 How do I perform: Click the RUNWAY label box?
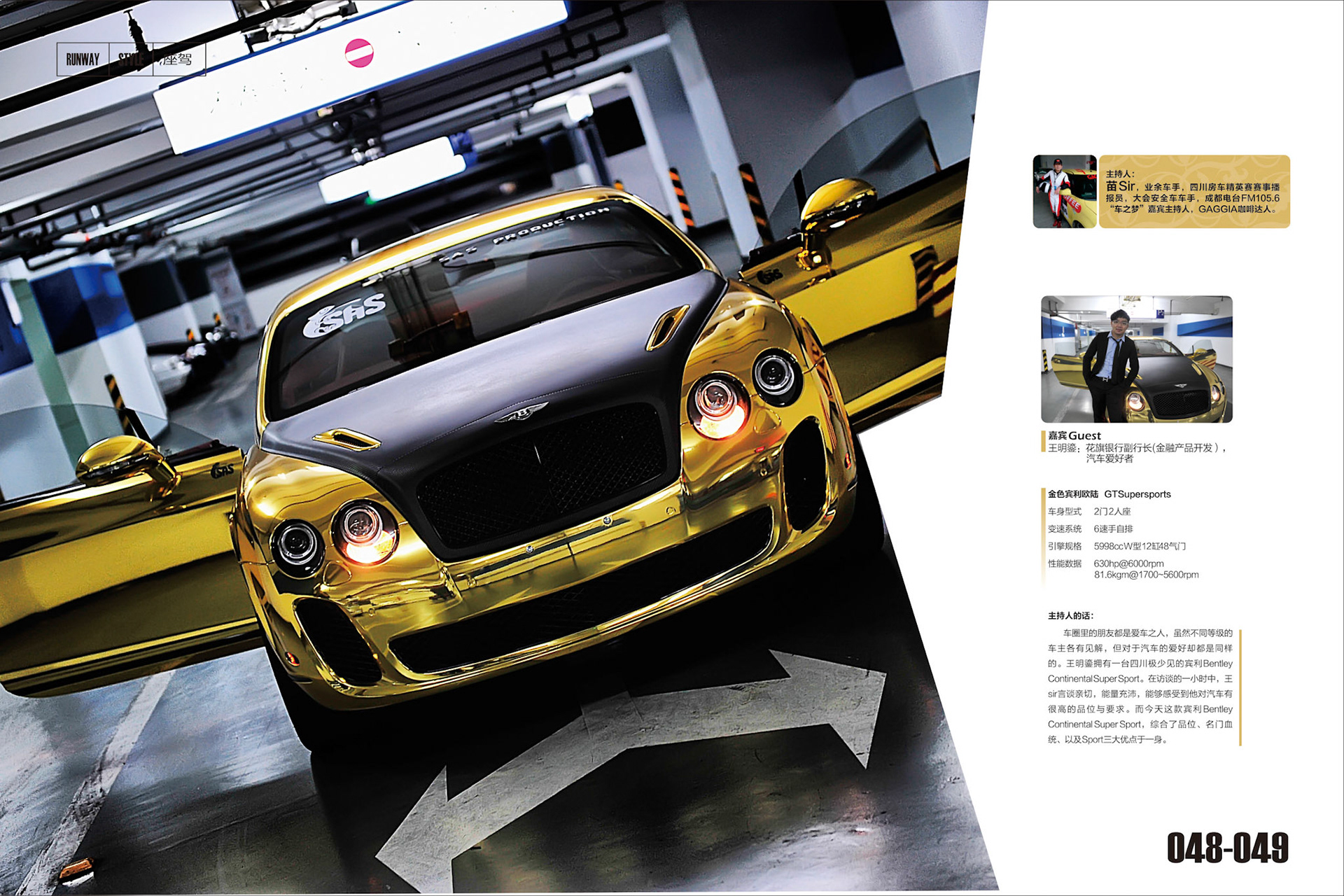pyautogui.click(x=83, y=59)
